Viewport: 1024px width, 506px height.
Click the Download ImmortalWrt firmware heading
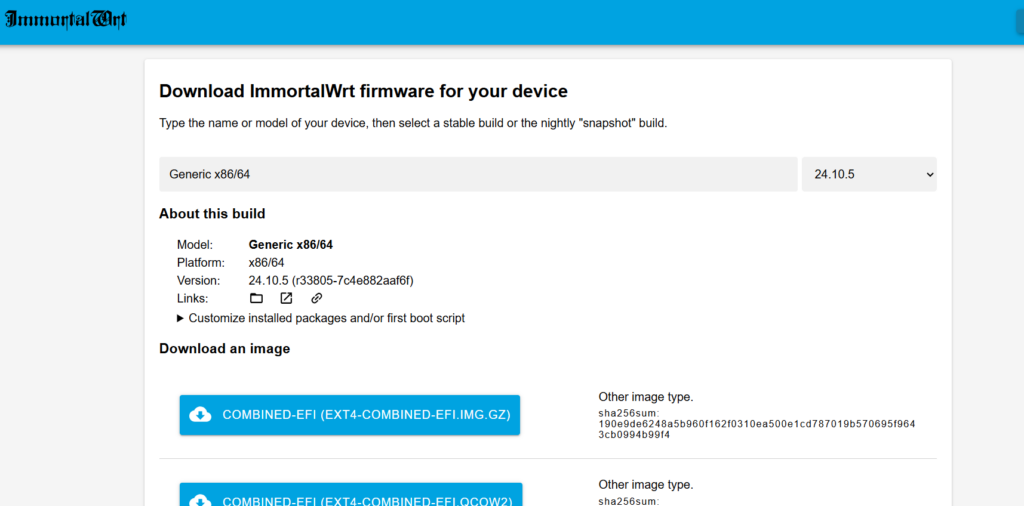pyautogui.click(x=363, y=91)
